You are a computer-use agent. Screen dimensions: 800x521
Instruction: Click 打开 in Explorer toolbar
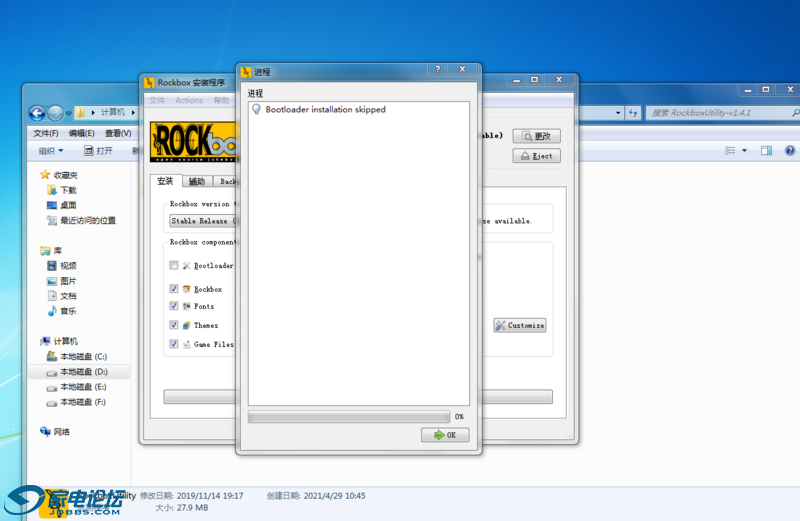tap(98, 151)
